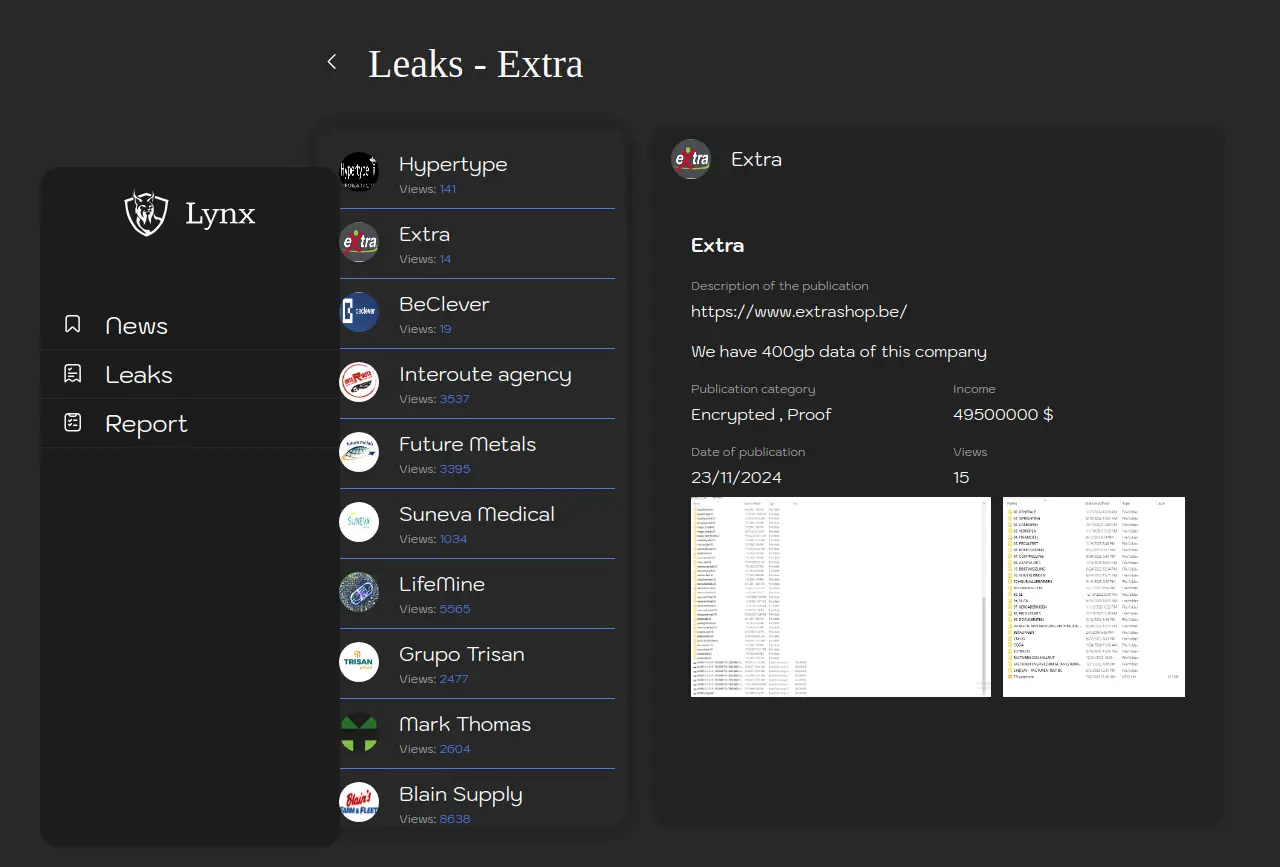
Task: Click the Grupo Trisan logo avatar
Action: [x=359, y=662]
